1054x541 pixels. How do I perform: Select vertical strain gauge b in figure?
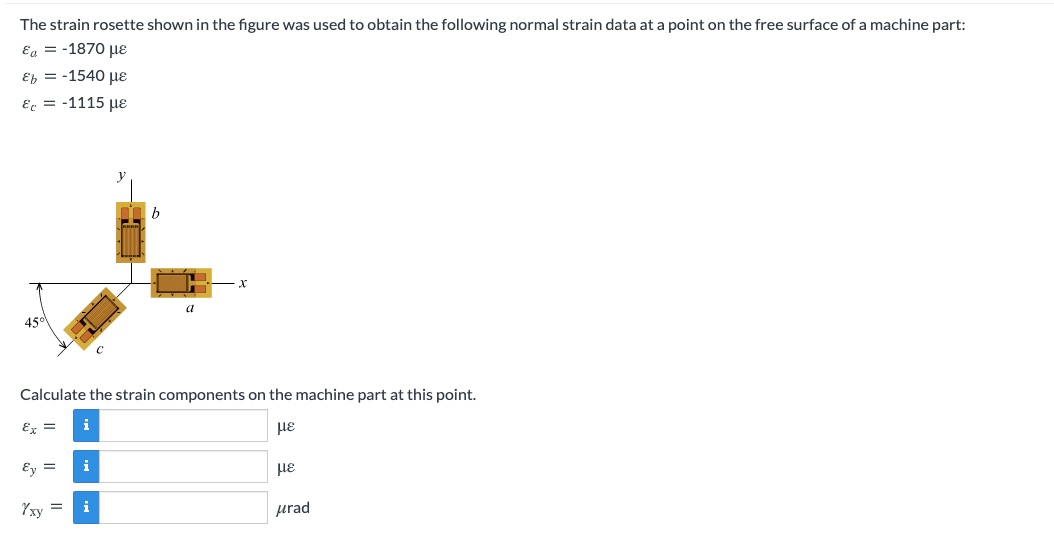click(130, 233)
